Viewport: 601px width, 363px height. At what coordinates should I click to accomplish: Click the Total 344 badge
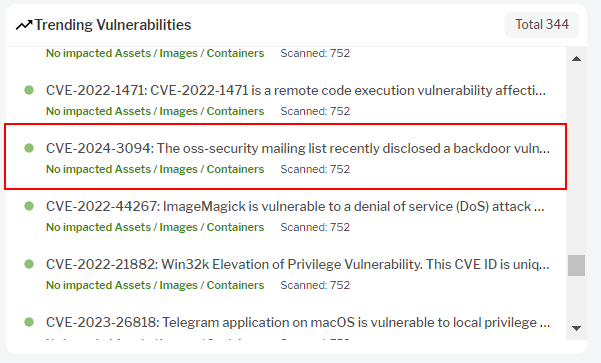point(542,25)
